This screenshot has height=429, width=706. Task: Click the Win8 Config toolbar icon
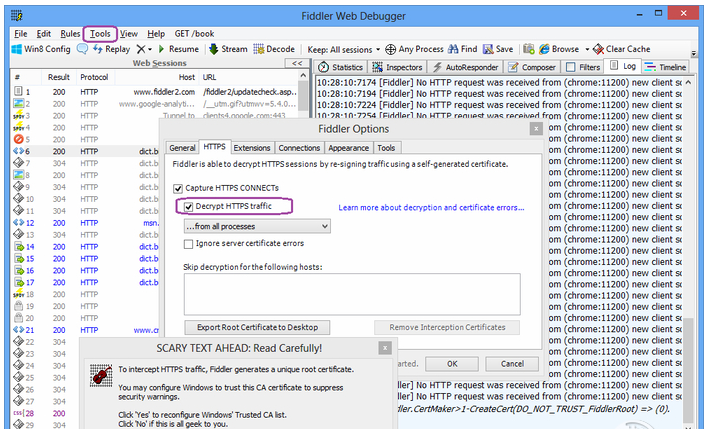pyautogui.click(x=17, y=49)
